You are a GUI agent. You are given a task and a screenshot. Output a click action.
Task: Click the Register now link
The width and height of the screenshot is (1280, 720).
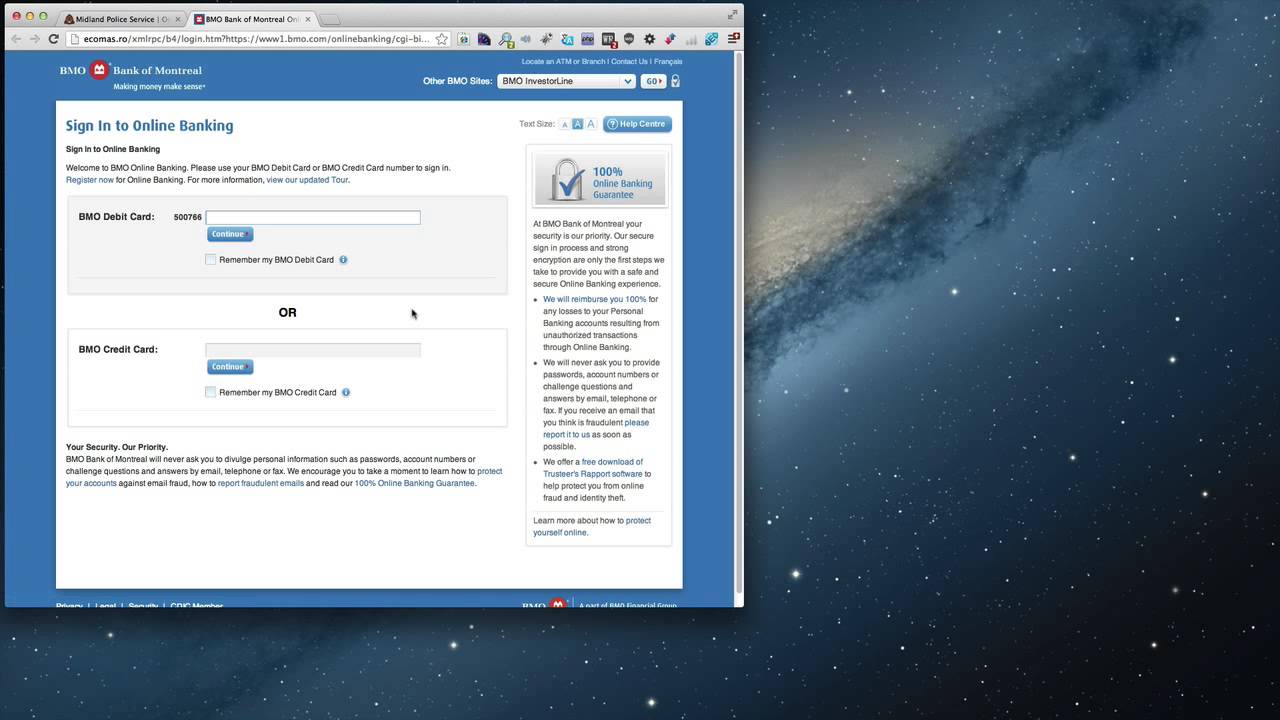90,180
